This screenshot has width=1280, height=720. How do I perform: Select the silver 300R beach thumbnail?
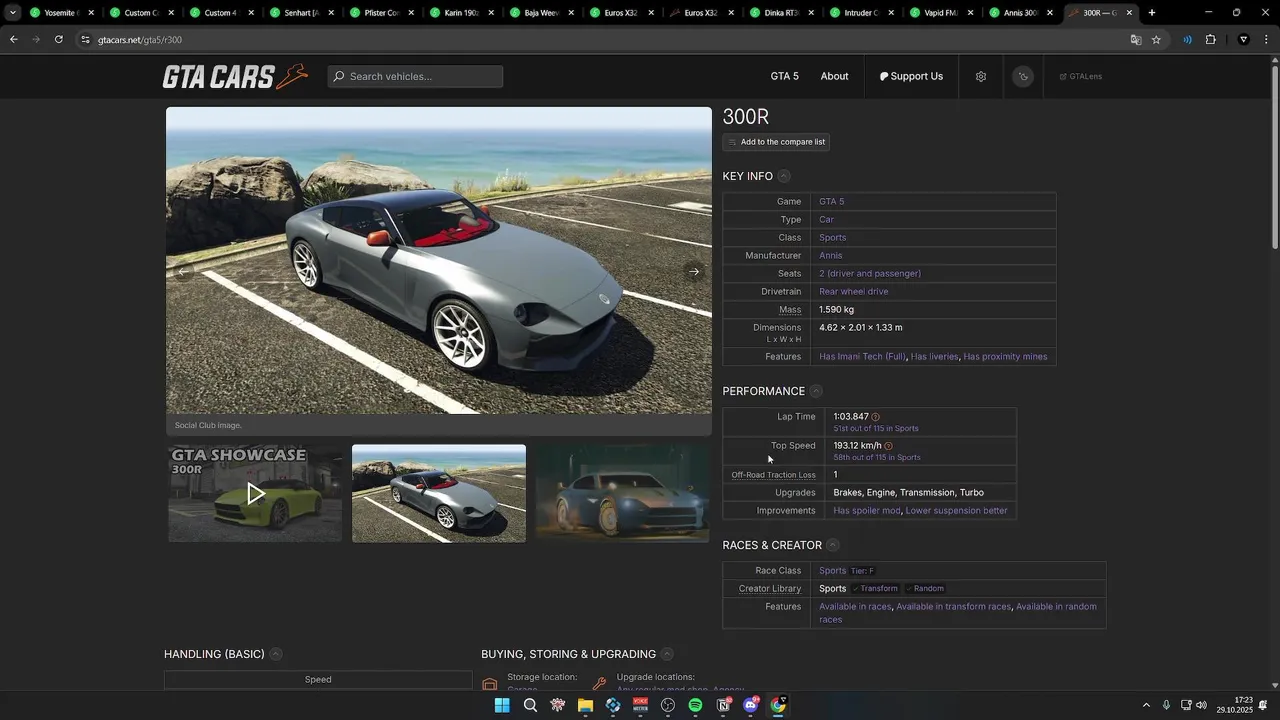pos(439,493)
